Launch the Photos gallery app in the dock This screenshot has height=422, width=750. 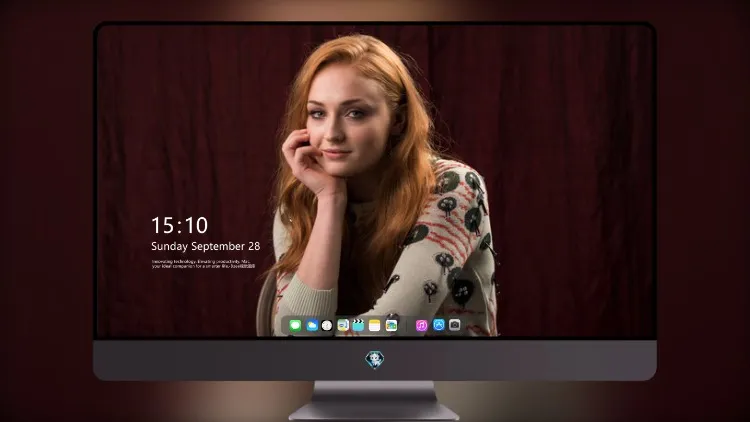[x=391, y=325]
